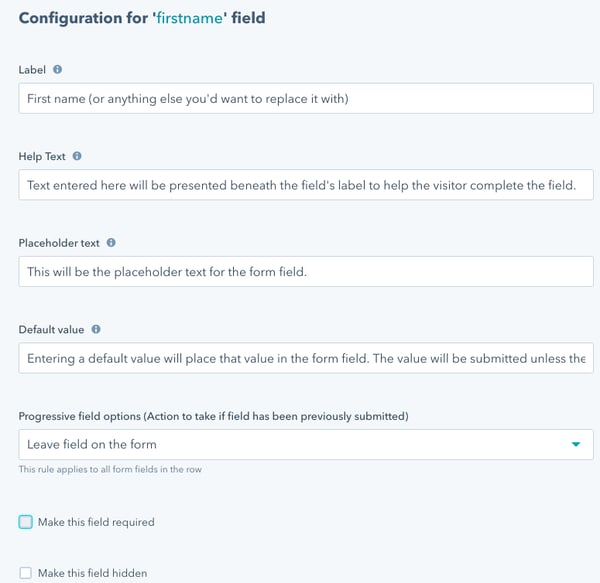Click the info icon next to Label

click(x=57, y=70)
